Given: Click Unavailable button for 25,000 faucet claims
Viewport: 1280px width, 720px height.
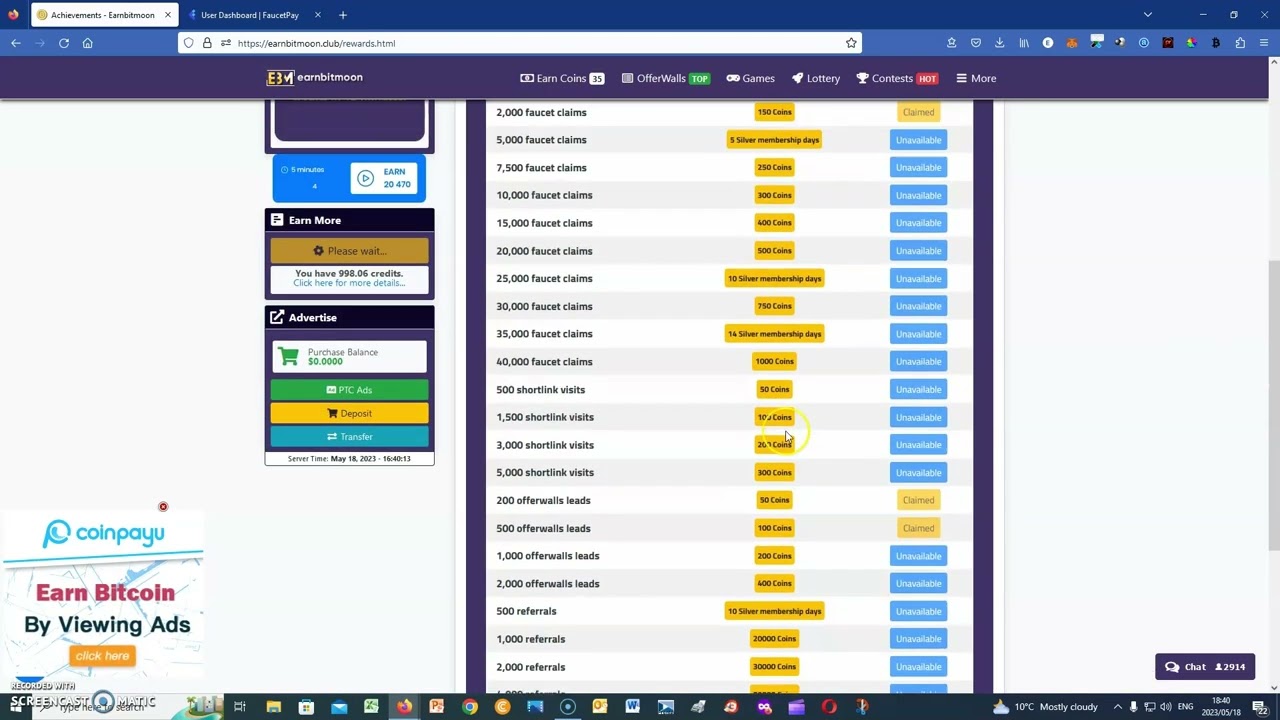Looking at the screenshot, I should (918, 279).
